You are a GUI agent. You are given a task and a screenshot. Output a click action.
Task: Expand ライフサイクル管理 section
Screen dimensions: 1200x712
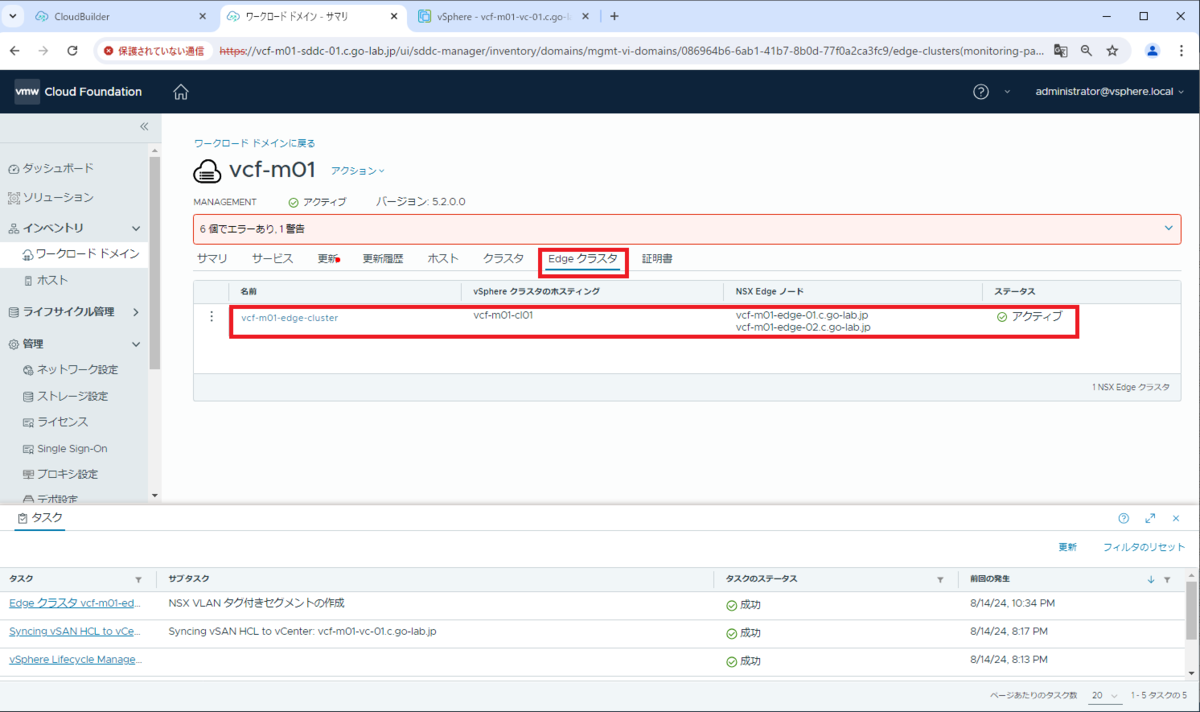point(137,312)
